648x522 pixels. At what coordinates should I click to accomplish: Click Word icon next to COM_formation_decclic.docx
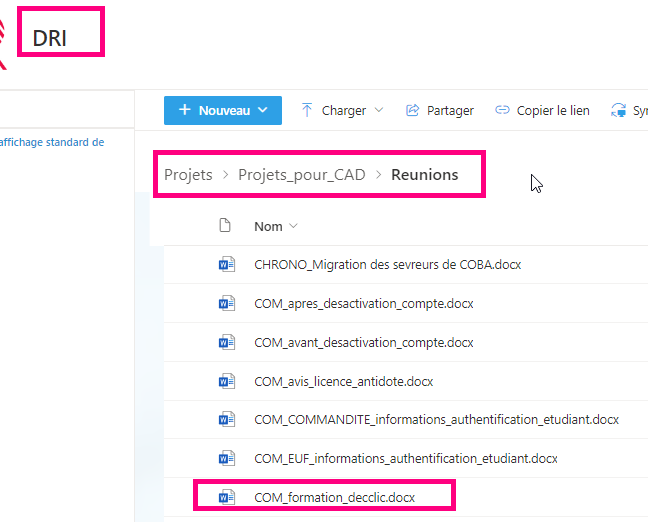pyautogui.click(x=226, y=497)
